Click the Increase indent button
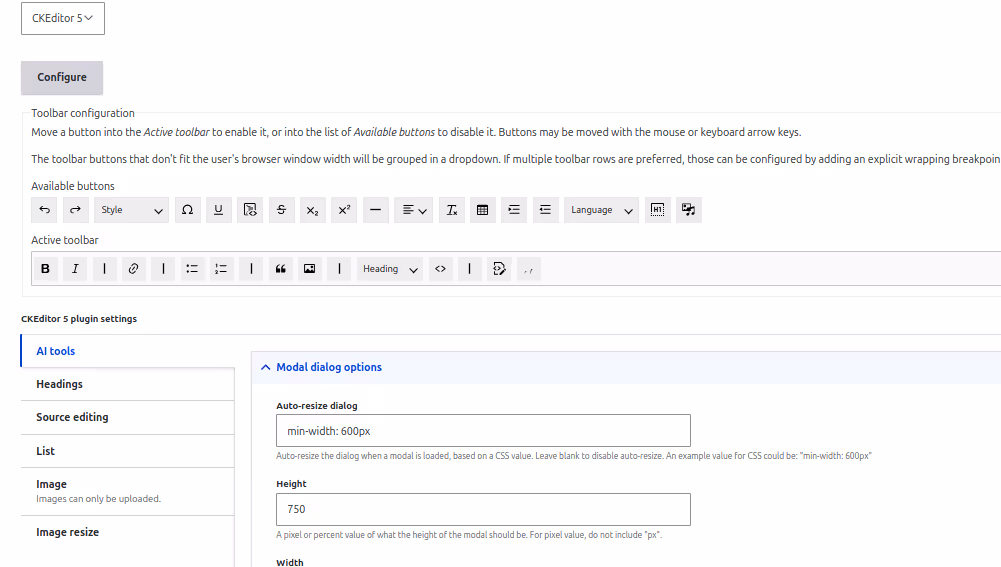Viewport: 1001px width, 567px height. click(514, 209)
